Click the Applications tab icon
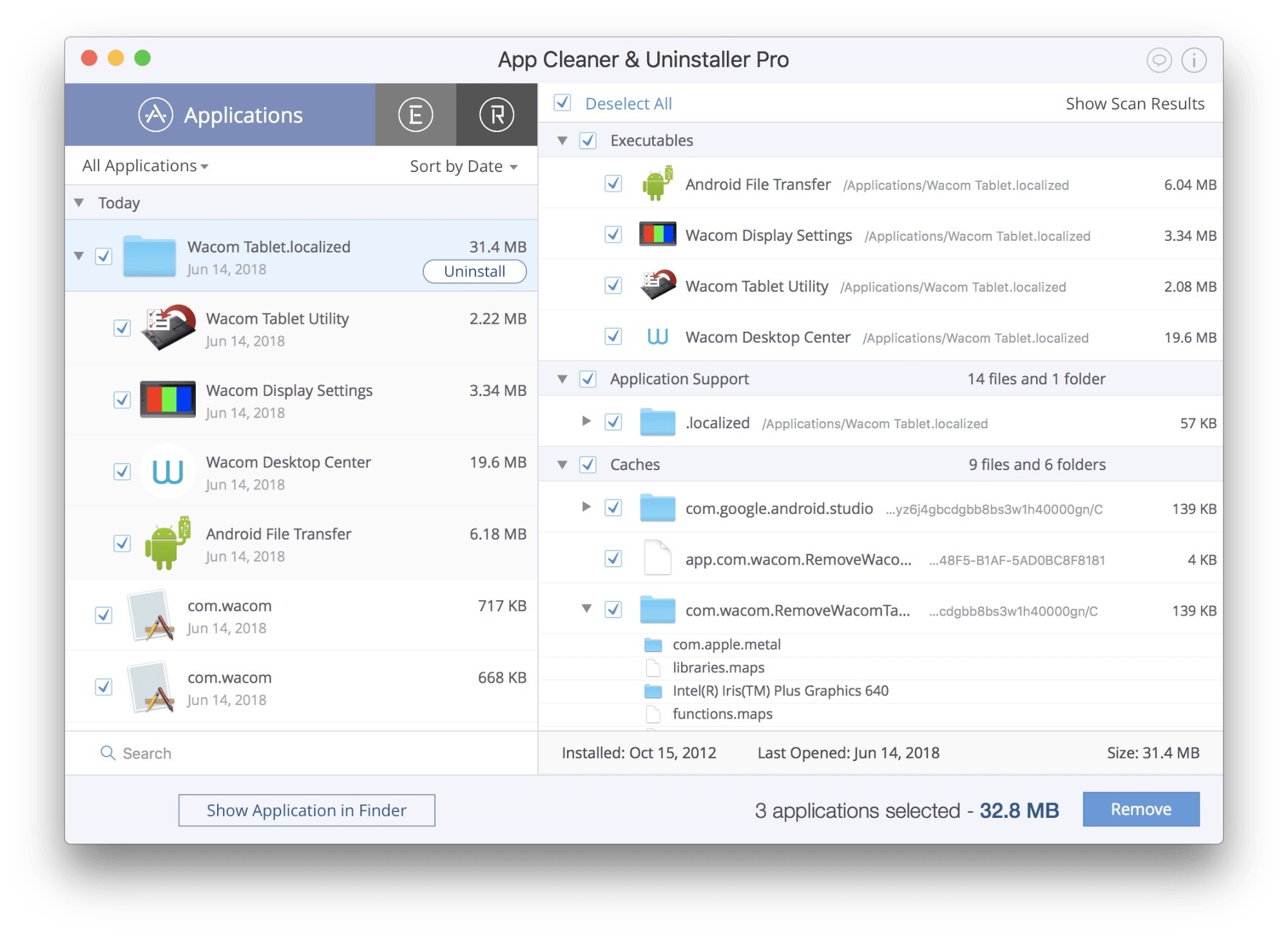Image resolution: width=1288 pixels, height=937 pixels. coord(155,113)
